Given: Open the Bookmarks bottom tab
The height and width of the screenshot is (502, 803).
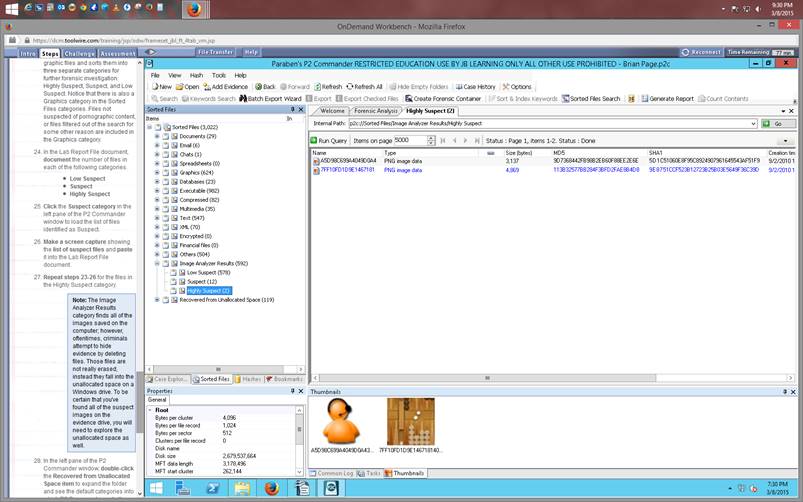Looking at the screenshot, I should pos(285,380).
